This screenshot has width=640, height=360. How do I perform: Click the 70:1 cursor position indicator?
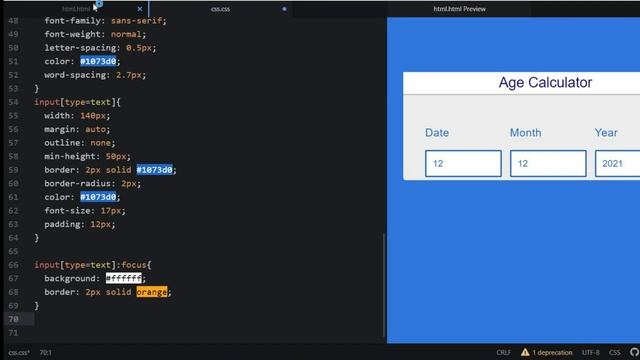coord(45,353)
